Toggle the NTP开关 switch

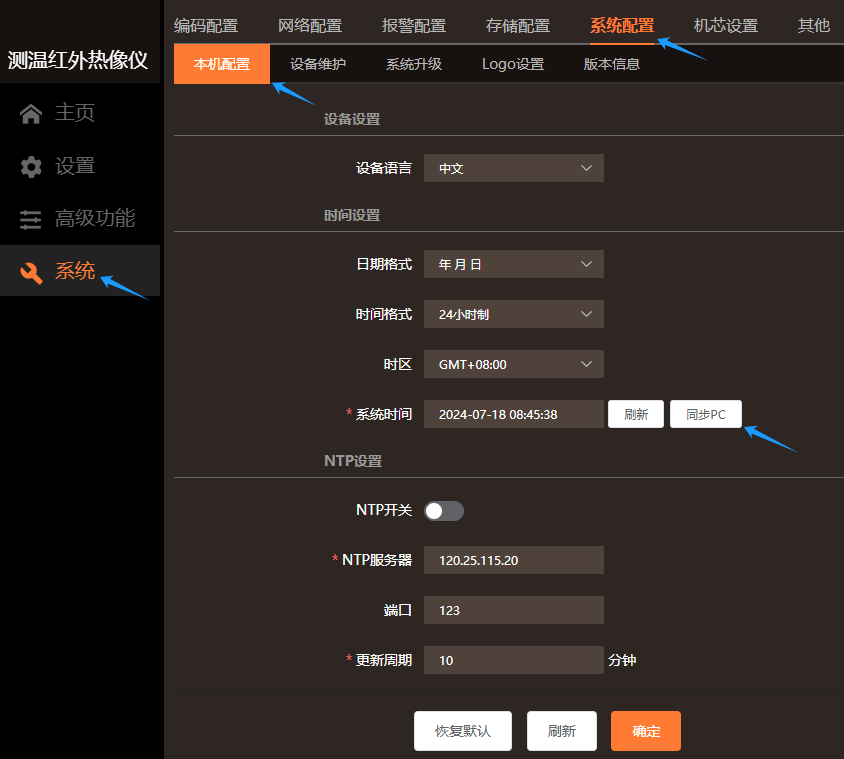pyautogui.click(x=443, y=511)
